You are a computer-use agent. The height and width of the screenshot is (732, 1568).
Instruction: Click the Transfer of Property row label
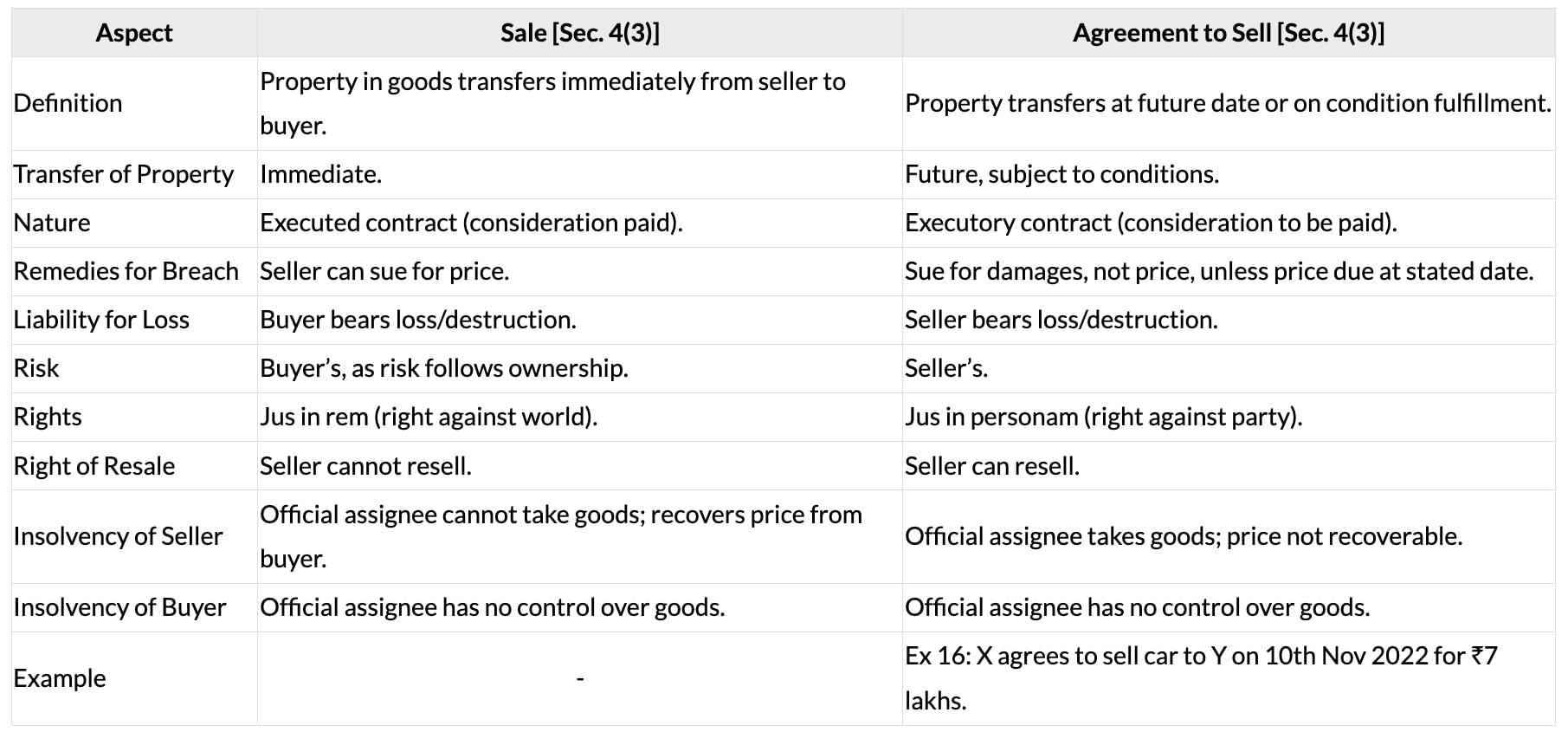click(x=123, y=174)
